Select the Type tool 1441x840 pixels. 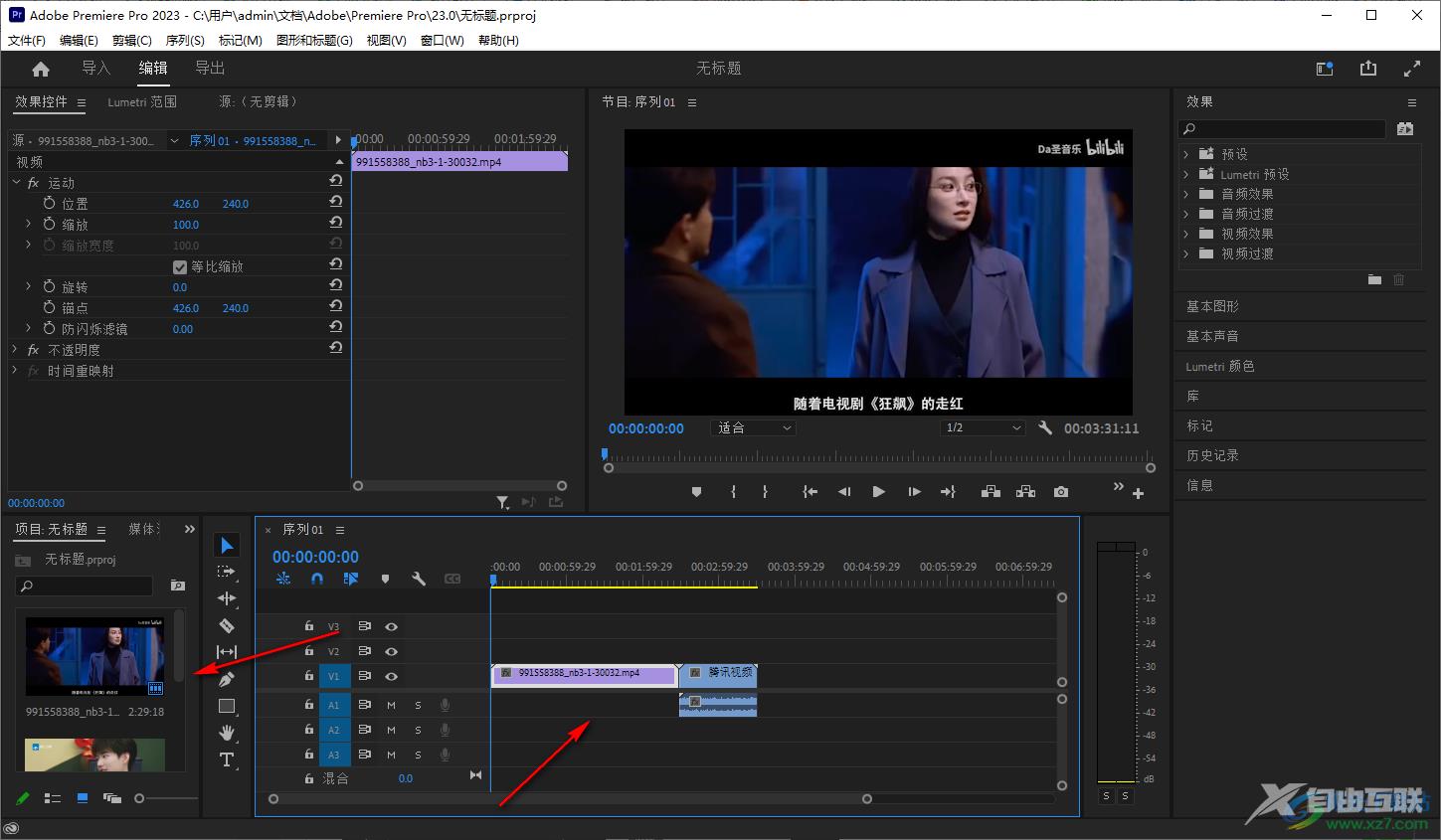(227, 759)
